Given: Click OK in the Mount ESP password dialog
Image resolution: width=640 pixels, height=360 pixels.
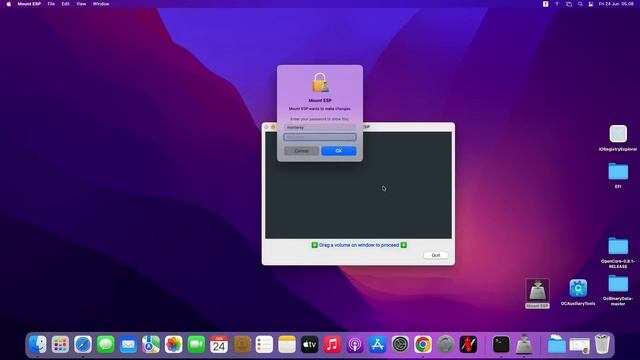Looking at the screenshot, I should click(338, 151).
